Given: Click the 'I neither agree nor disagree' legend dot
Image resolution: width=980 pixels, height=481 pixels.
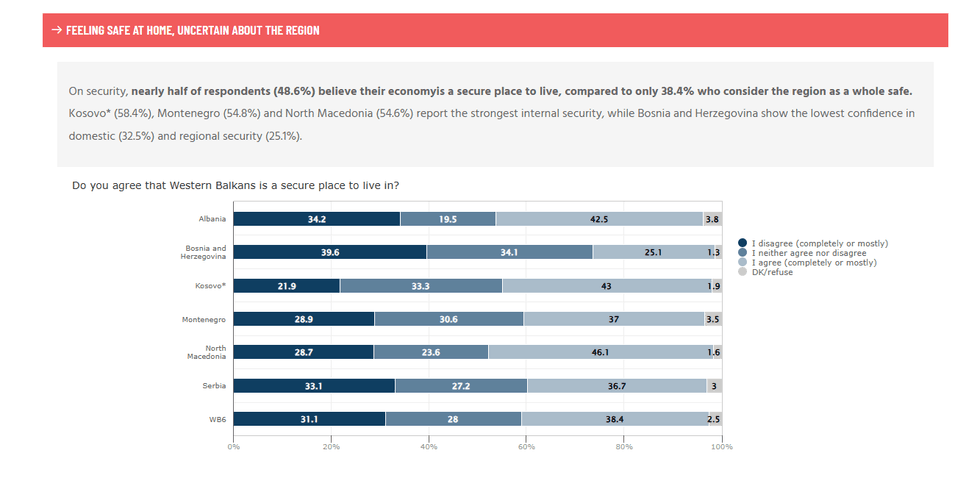Looking at the screenshot, I should (742, 253).
